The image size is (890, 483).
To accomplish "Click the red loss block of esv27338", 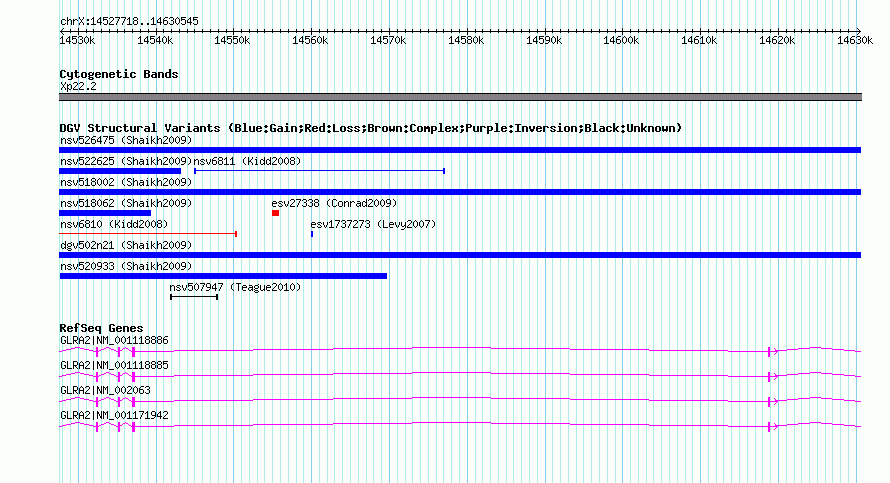I will click(275, 213).
